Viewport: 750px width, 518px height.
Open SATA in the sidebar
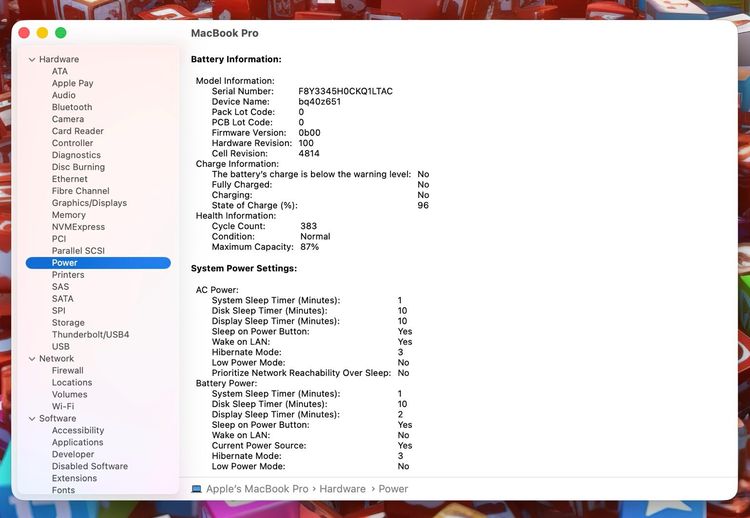point(63,299)
